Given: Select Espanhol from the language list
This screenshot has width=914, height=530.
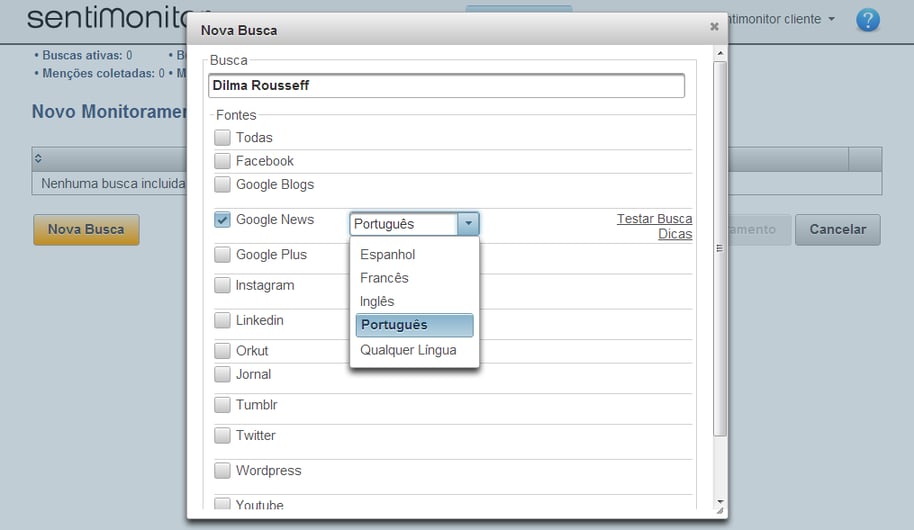Looking at the screenshot, I should click(414, 254).
